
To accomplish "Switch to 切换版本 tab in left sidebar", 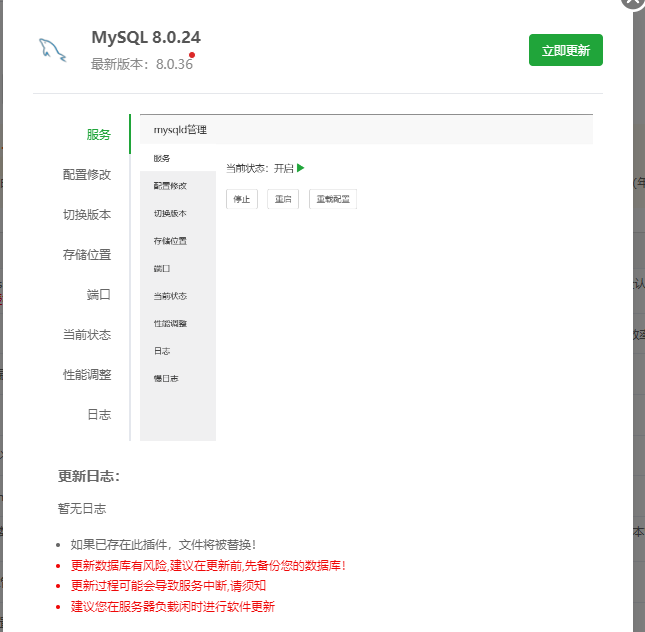I will coord(87,214).
